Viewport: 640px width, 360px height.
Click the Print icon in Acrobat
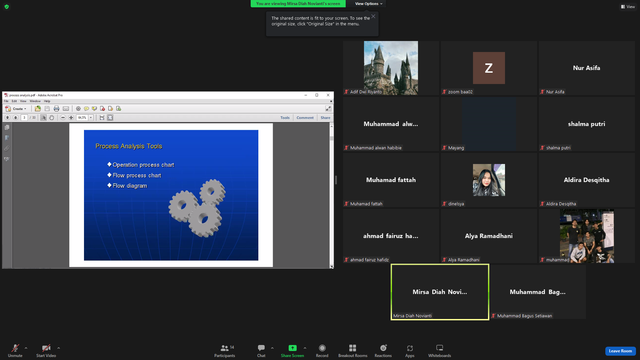click(x=56, y=109)
